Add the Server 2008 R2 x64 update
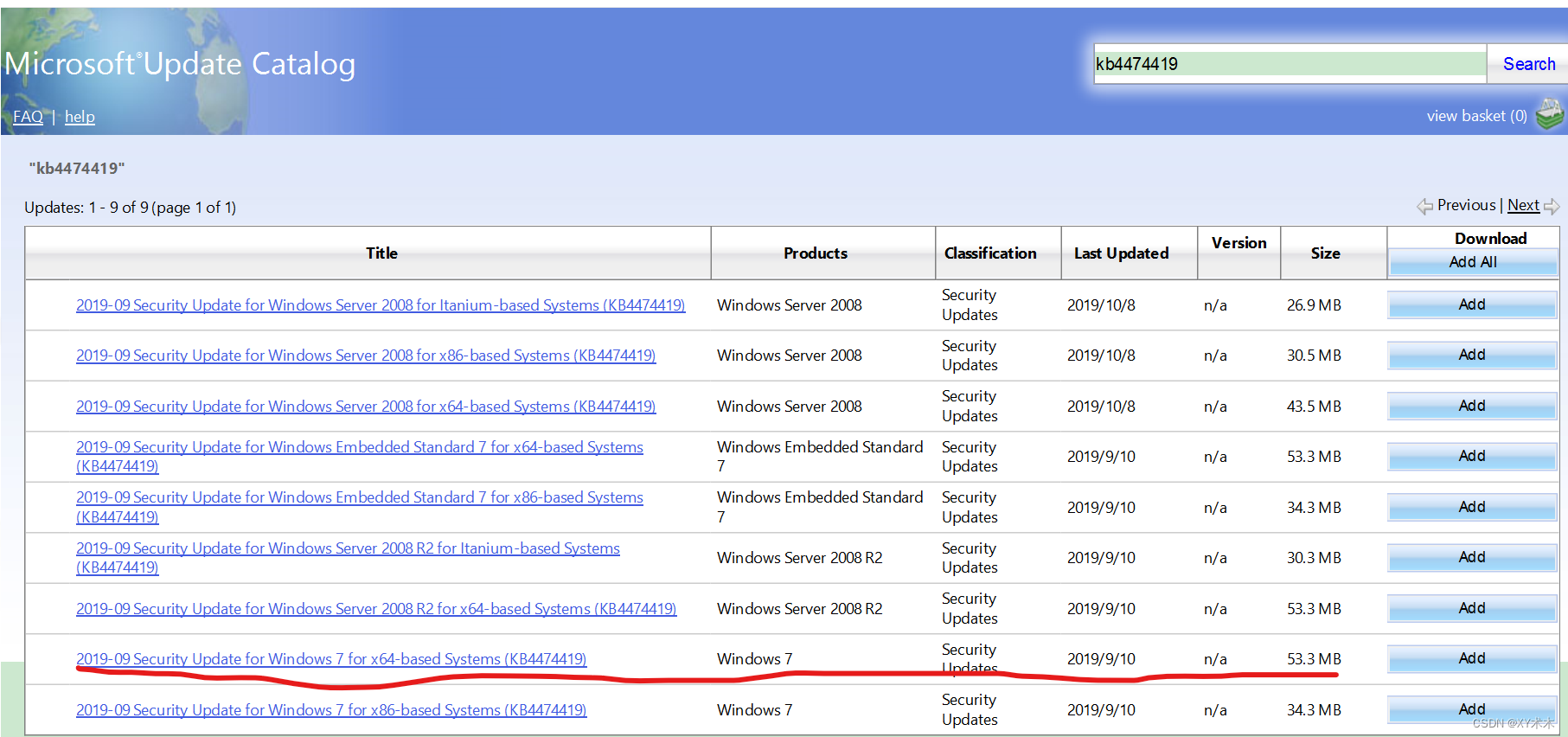The width and height of the screenshot is (1568, 737). pyautogui.click(x=1472, y=609)
